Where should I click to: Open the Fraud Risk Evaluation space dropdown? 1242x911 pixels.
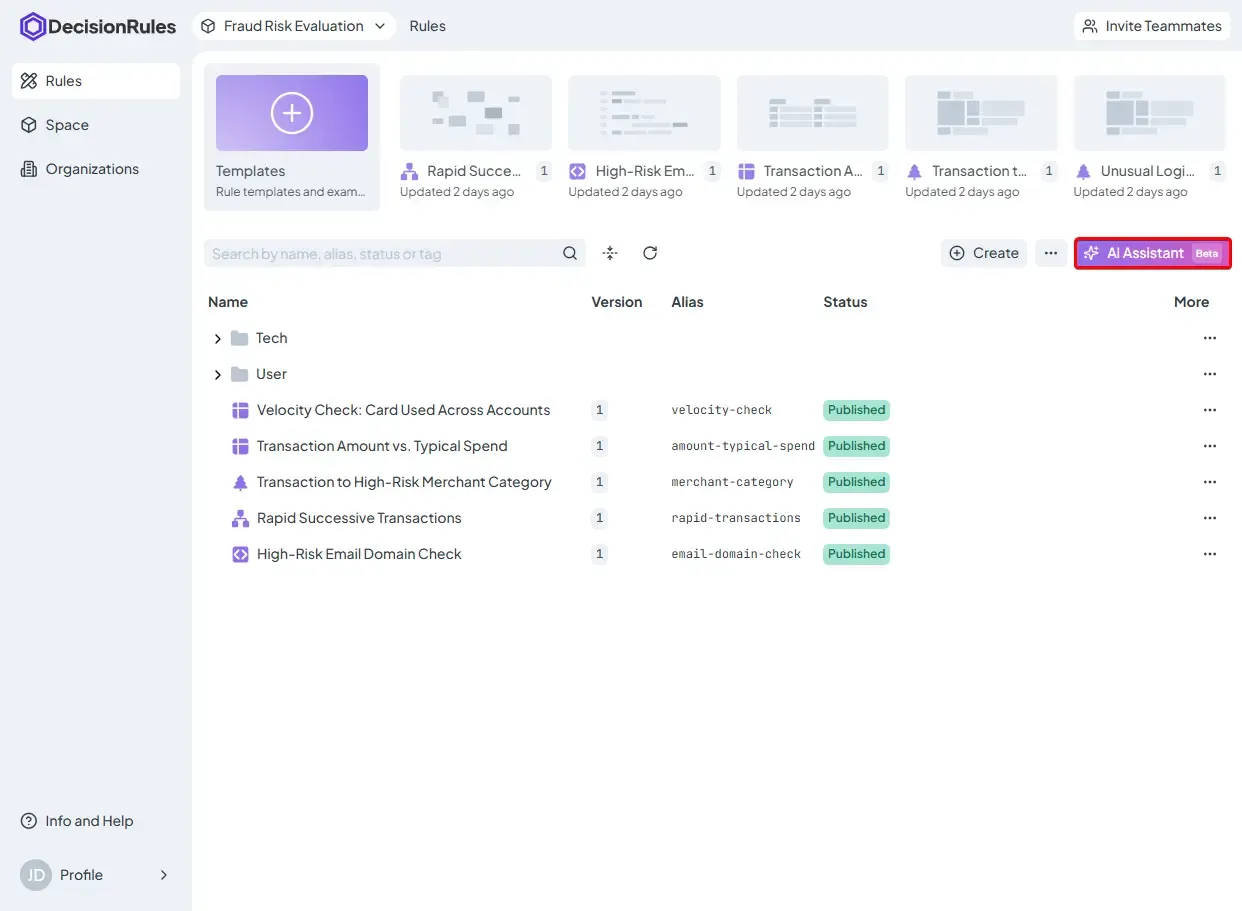[294, 26]
